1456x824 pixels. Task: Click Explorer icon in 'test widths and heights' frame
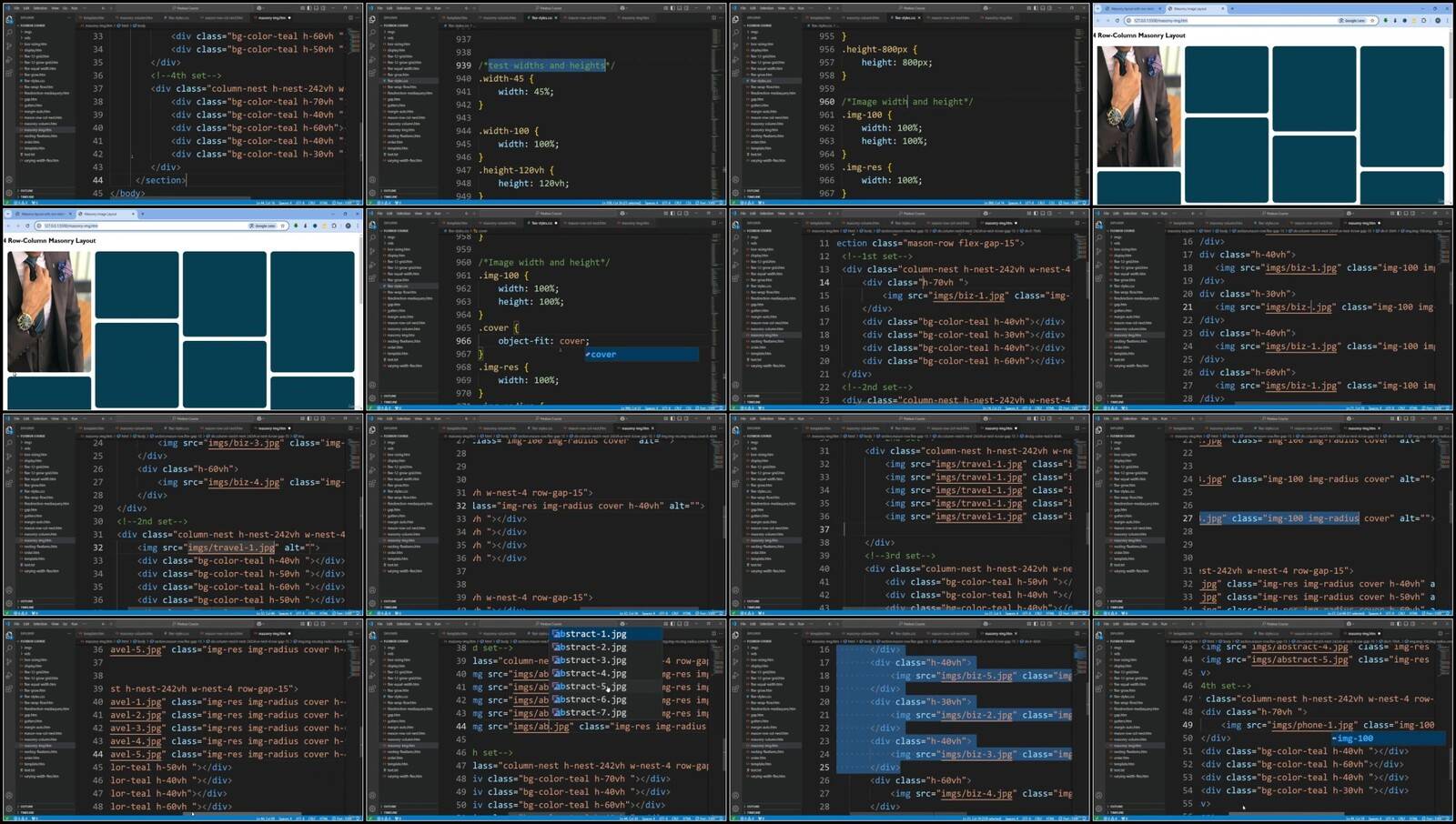[372, 19]
